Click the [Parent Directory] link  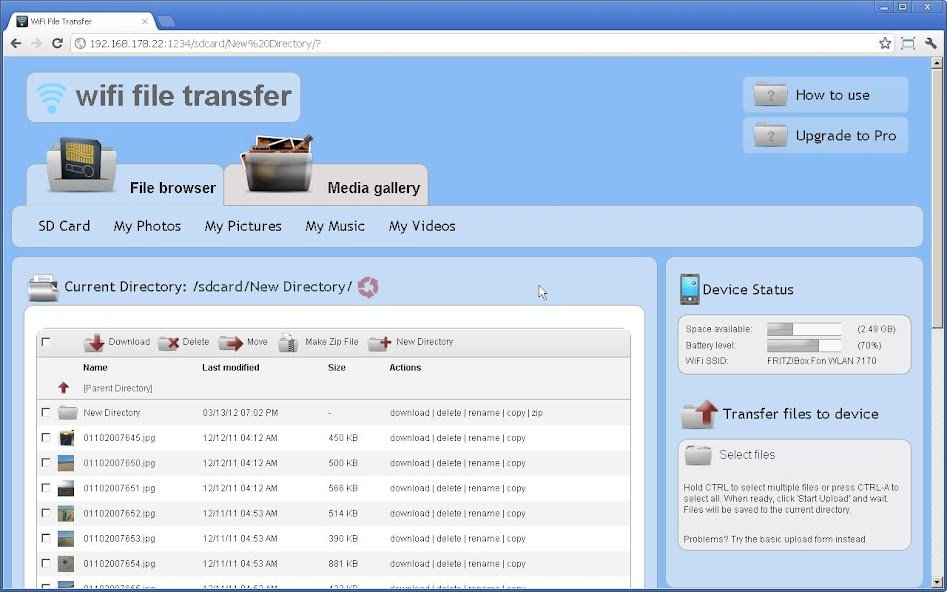click(118, 388)
